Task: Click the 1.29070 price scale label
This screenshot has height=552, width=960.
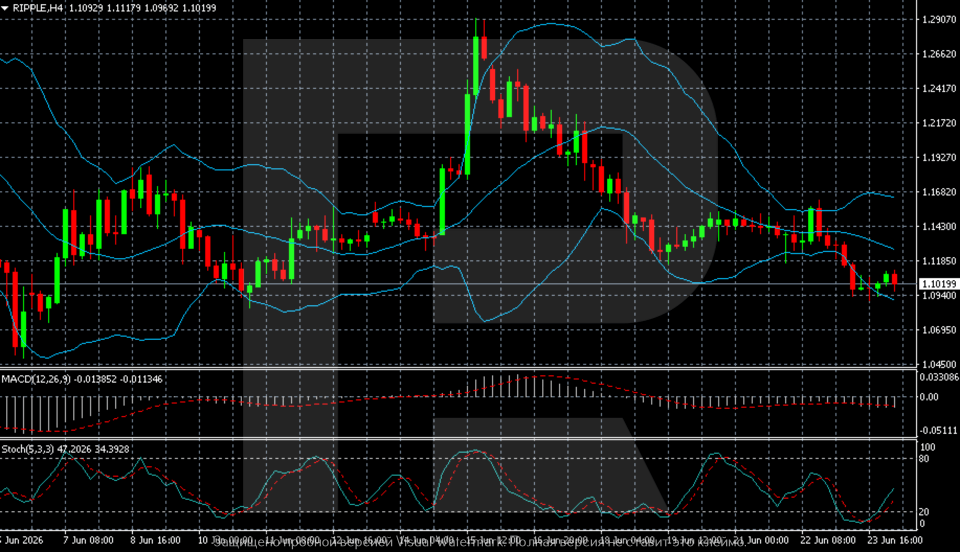Action: [939, 20]
